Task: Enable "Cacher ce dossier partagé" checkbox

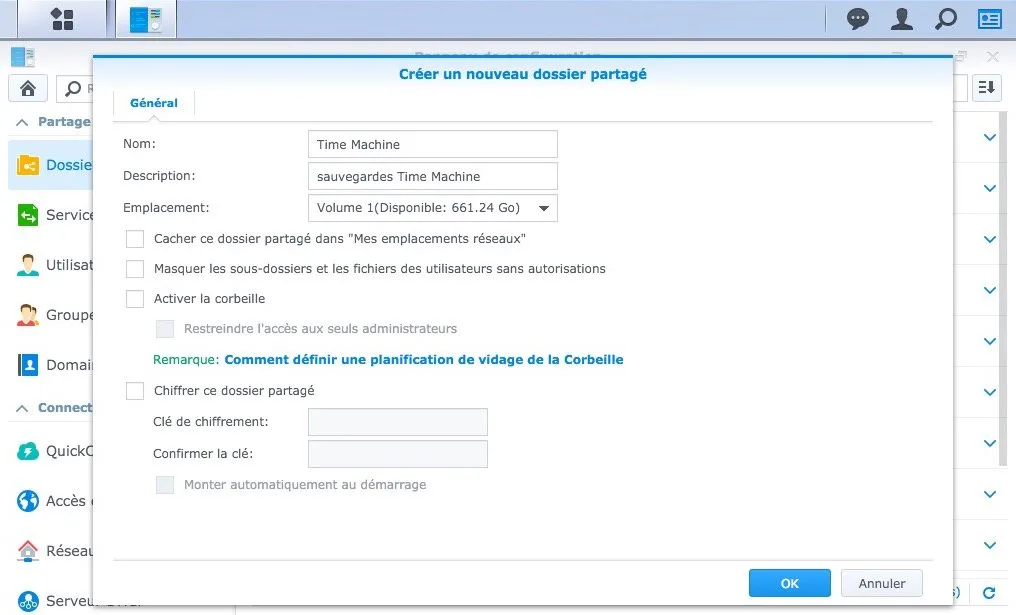Action: 135,238
